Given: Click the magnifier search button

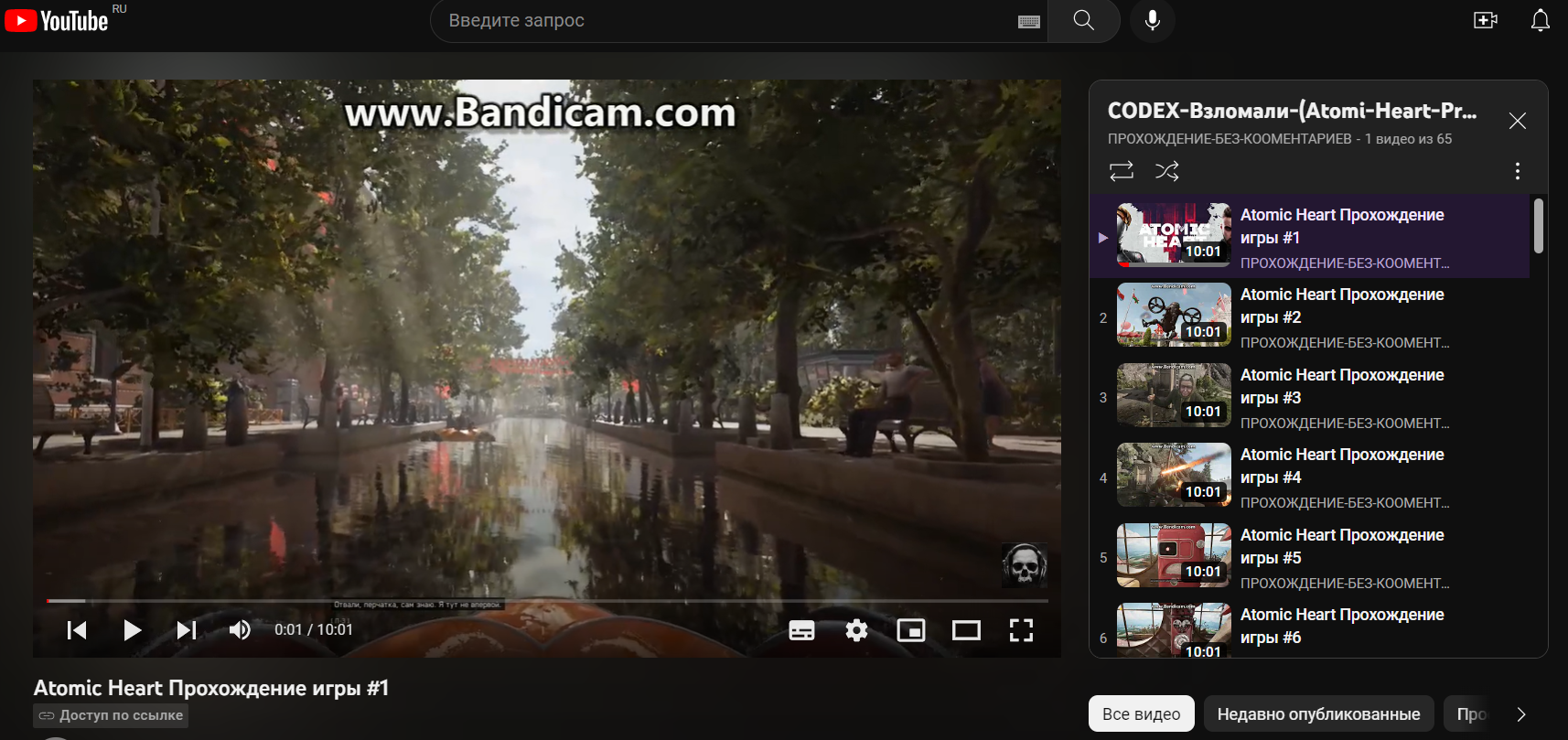Looking at the screenshot, I should tap(1084, 20).
